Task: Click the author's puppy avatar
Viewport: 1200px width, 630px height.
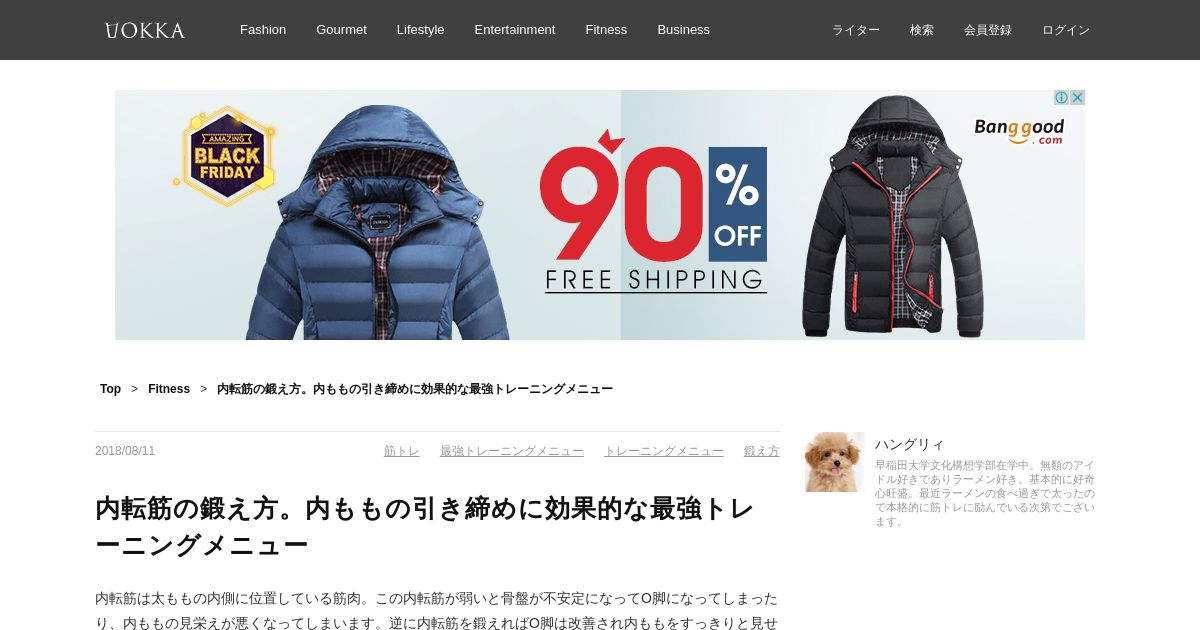Action: point(835,462)
